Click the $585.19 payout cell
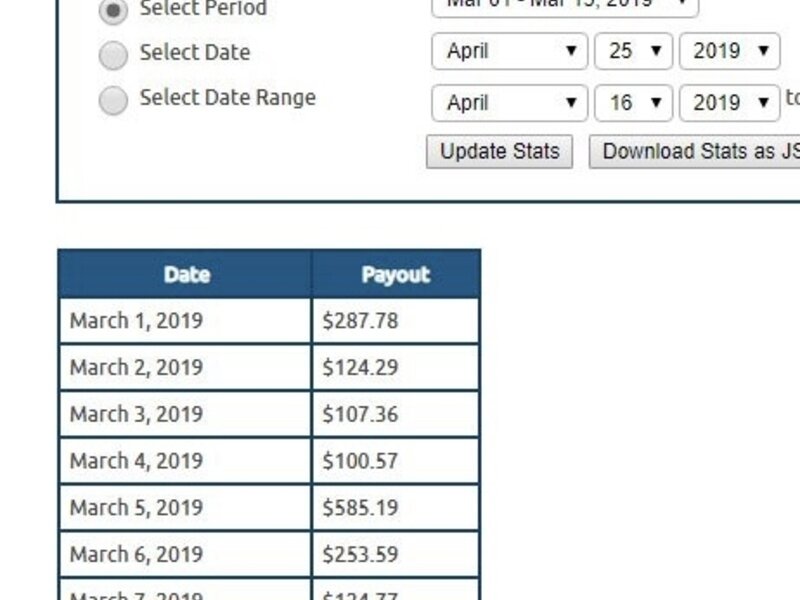Image resolution: width=800 pixels, height=600 pixels. click(360, 507)
